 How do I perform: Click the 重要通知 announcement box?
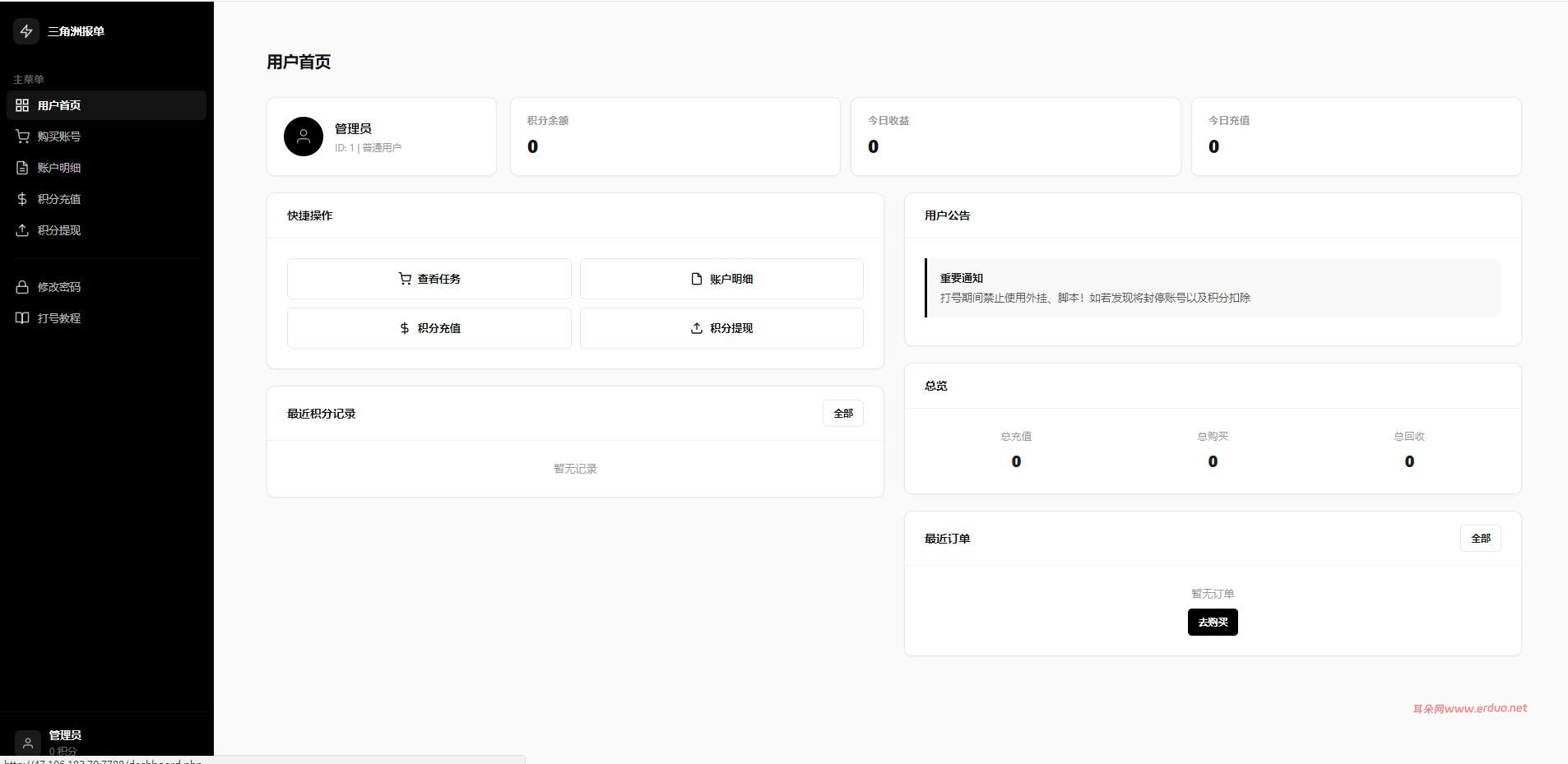(x=1213, y=288)
